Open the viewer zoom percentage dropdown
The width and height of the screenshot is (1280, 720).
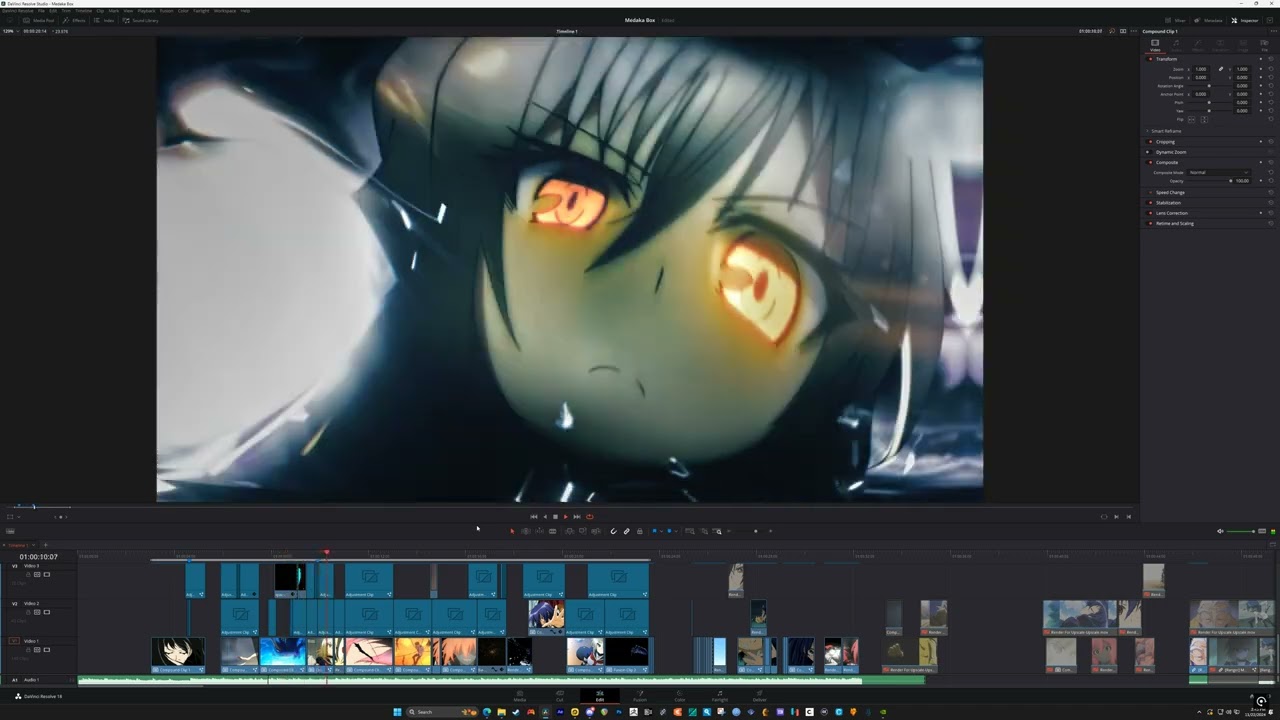click(x=9, y=31)
